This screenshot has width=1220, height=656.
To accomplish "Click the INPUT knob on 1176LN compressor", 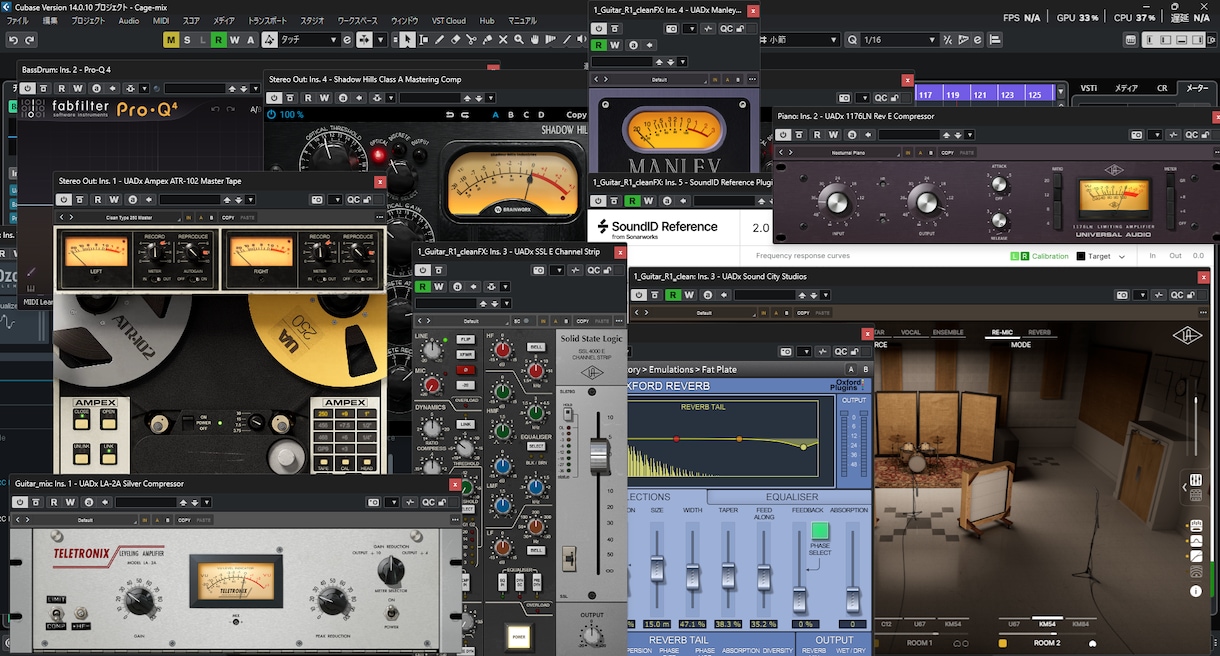I will 836,201.
